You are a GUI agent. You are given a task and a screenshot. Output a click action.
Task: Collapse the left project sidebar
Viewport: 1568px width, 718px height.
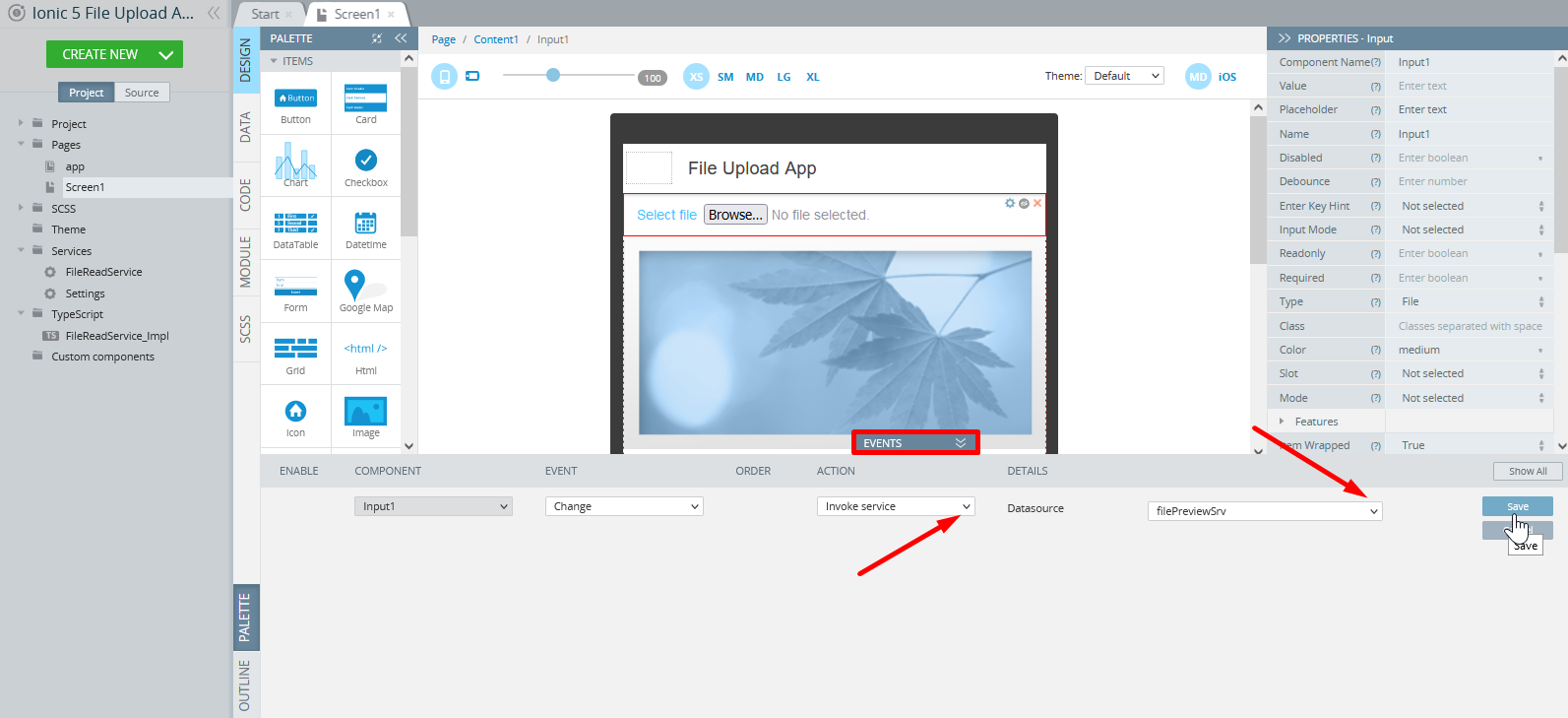pos(214,13)
